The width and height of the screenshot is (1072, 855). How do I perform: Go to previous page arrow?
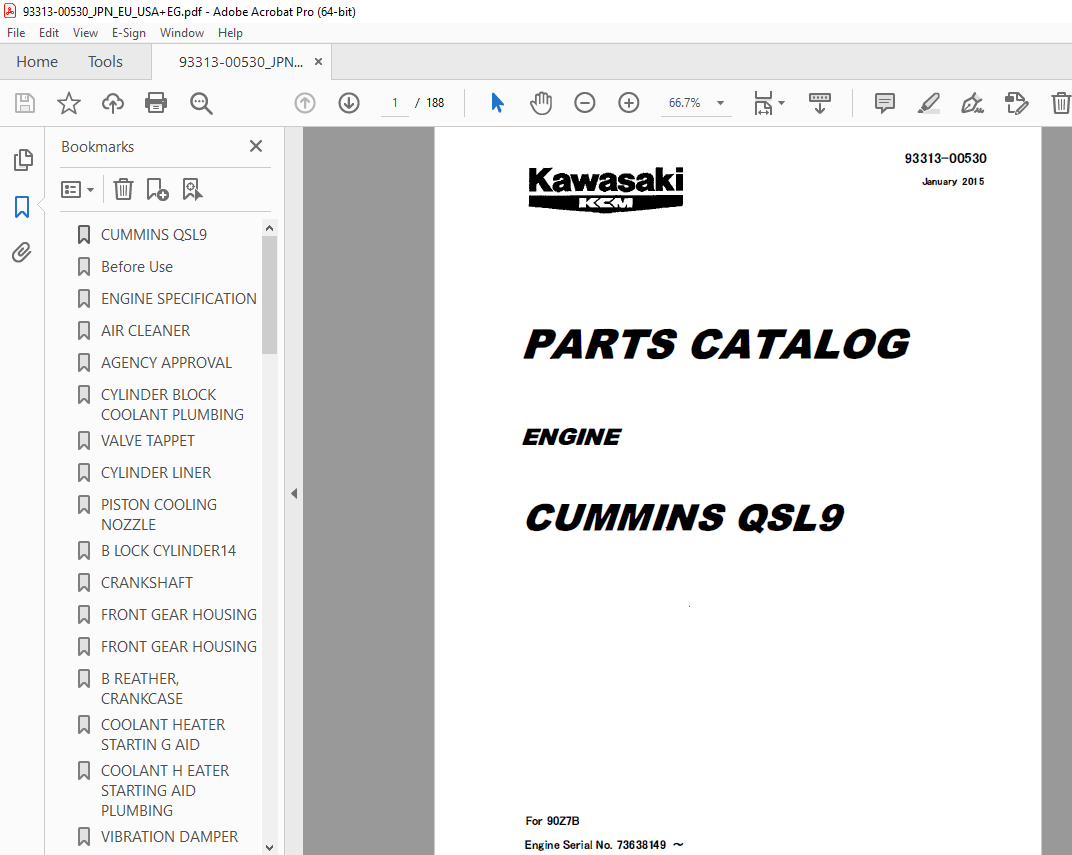click(x=305, y=103)
